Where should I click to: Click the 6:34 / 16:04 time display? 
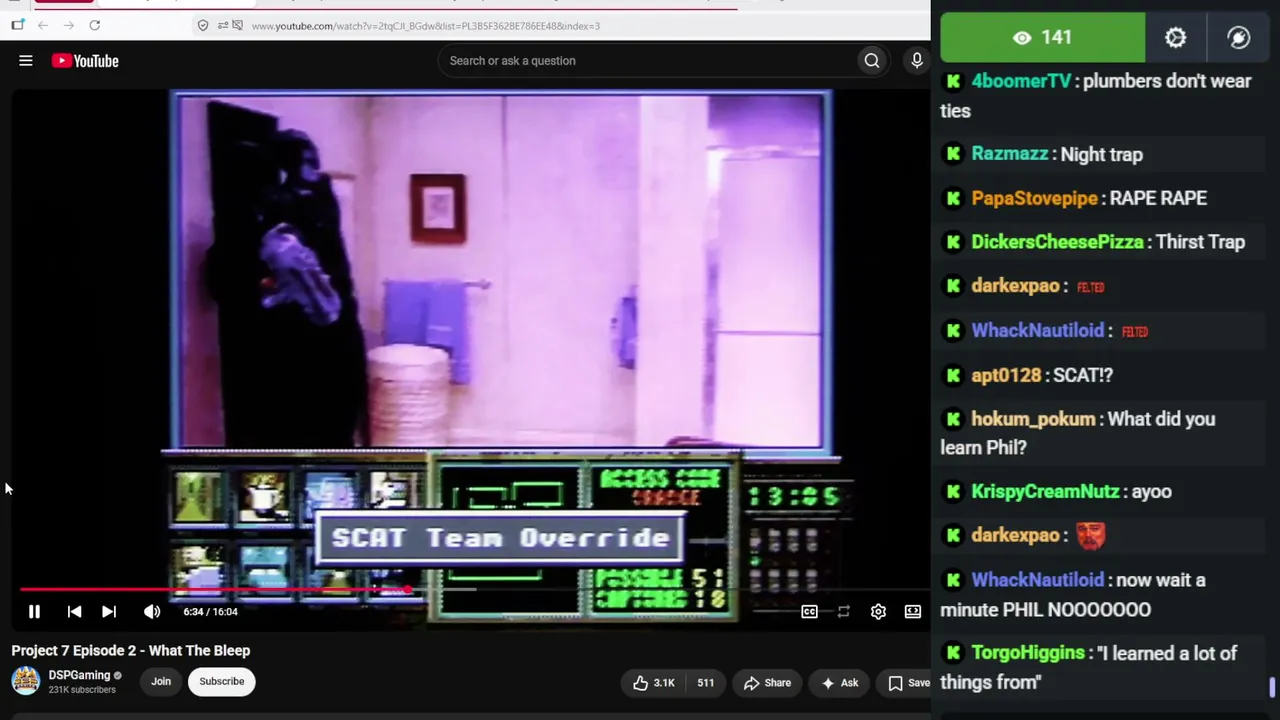(x=211, y=612)
